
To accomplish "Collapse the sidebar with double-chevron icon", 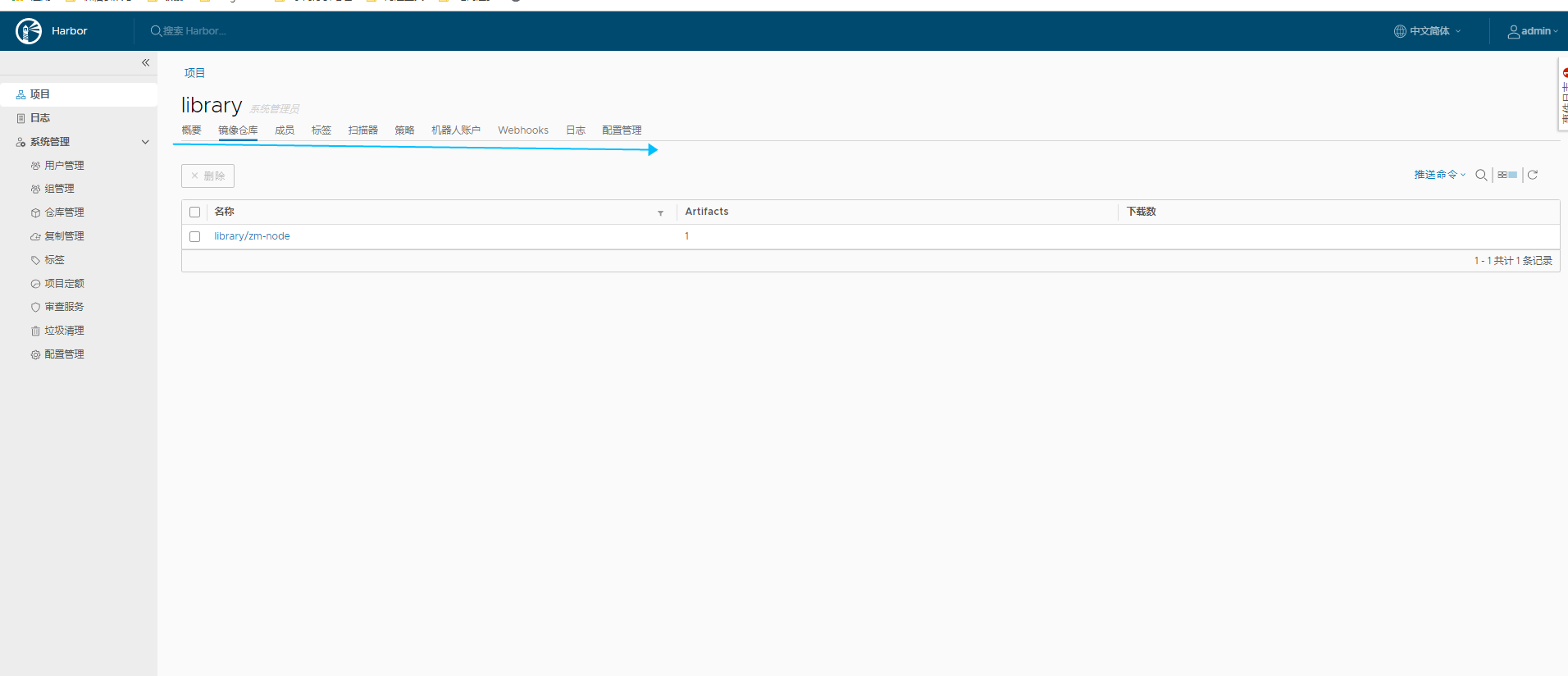I will pos(145,62).
